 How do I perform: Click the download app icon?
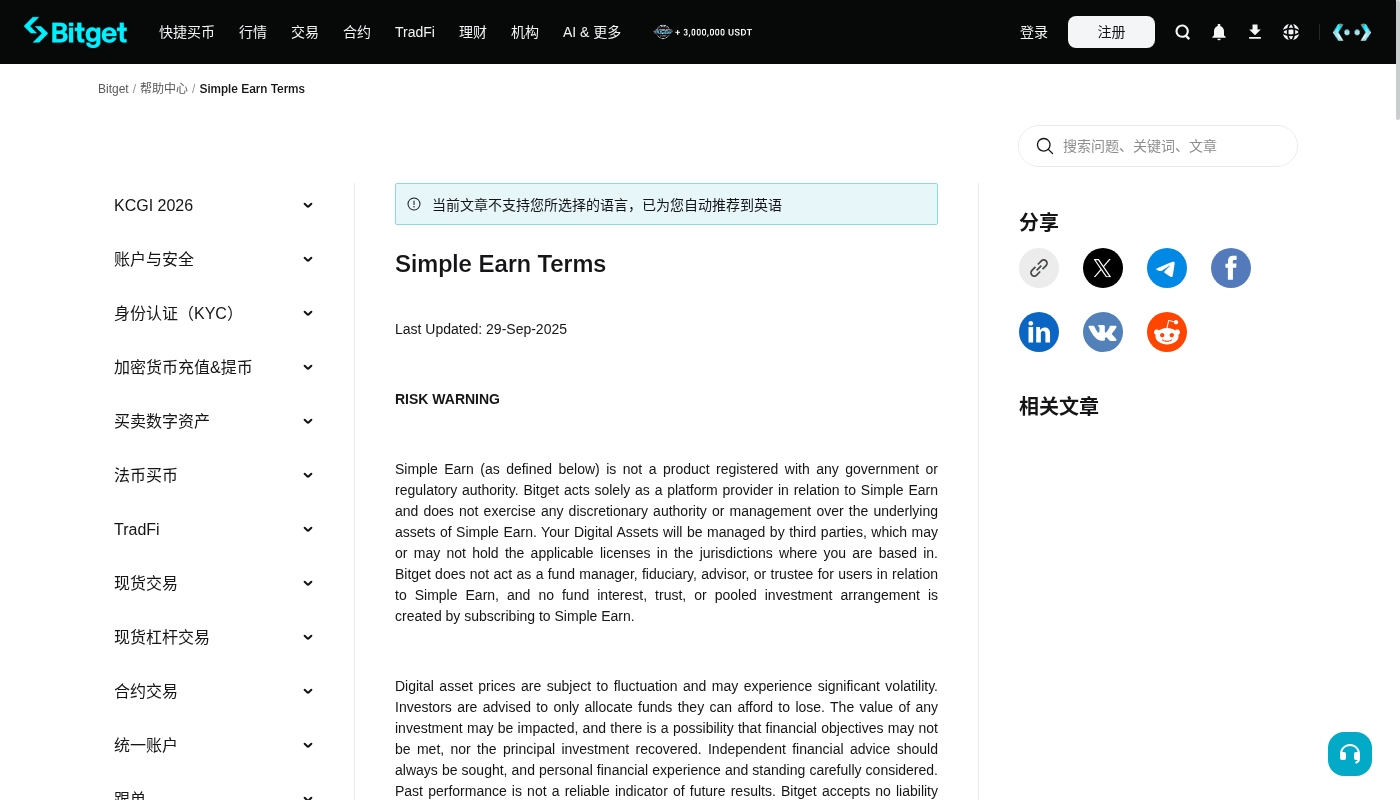click(x=1255, y=32)
